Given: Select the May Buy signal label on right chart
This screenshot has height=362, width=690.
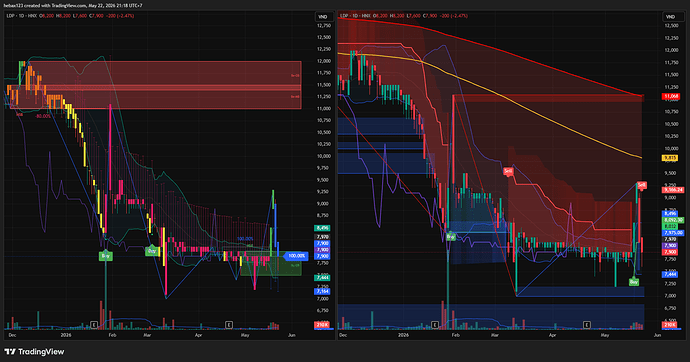Looking at the screenshot, I should click(634, 282).
